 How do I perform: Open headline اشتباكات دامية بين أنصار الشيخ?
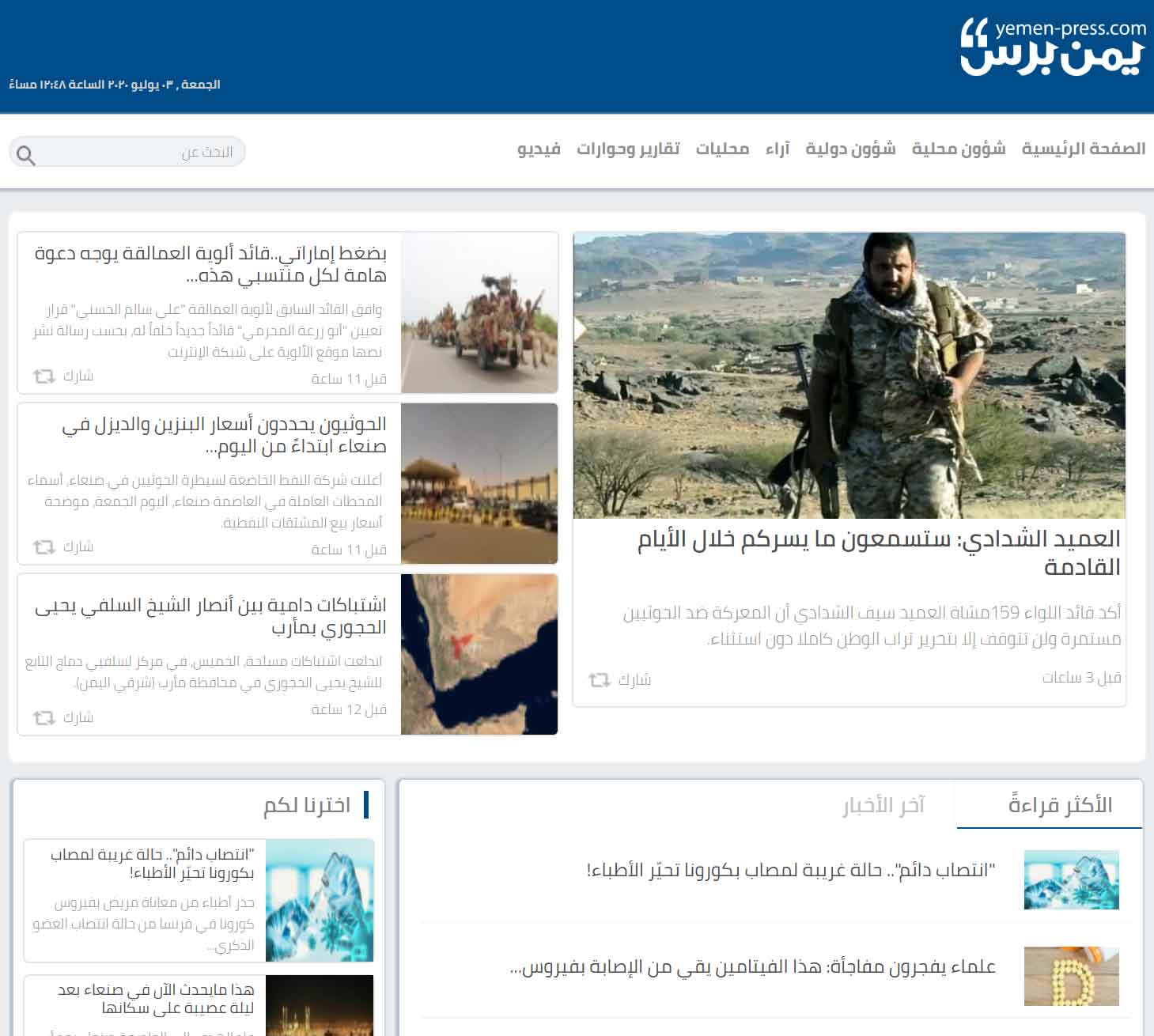click(x=210, y=616)
